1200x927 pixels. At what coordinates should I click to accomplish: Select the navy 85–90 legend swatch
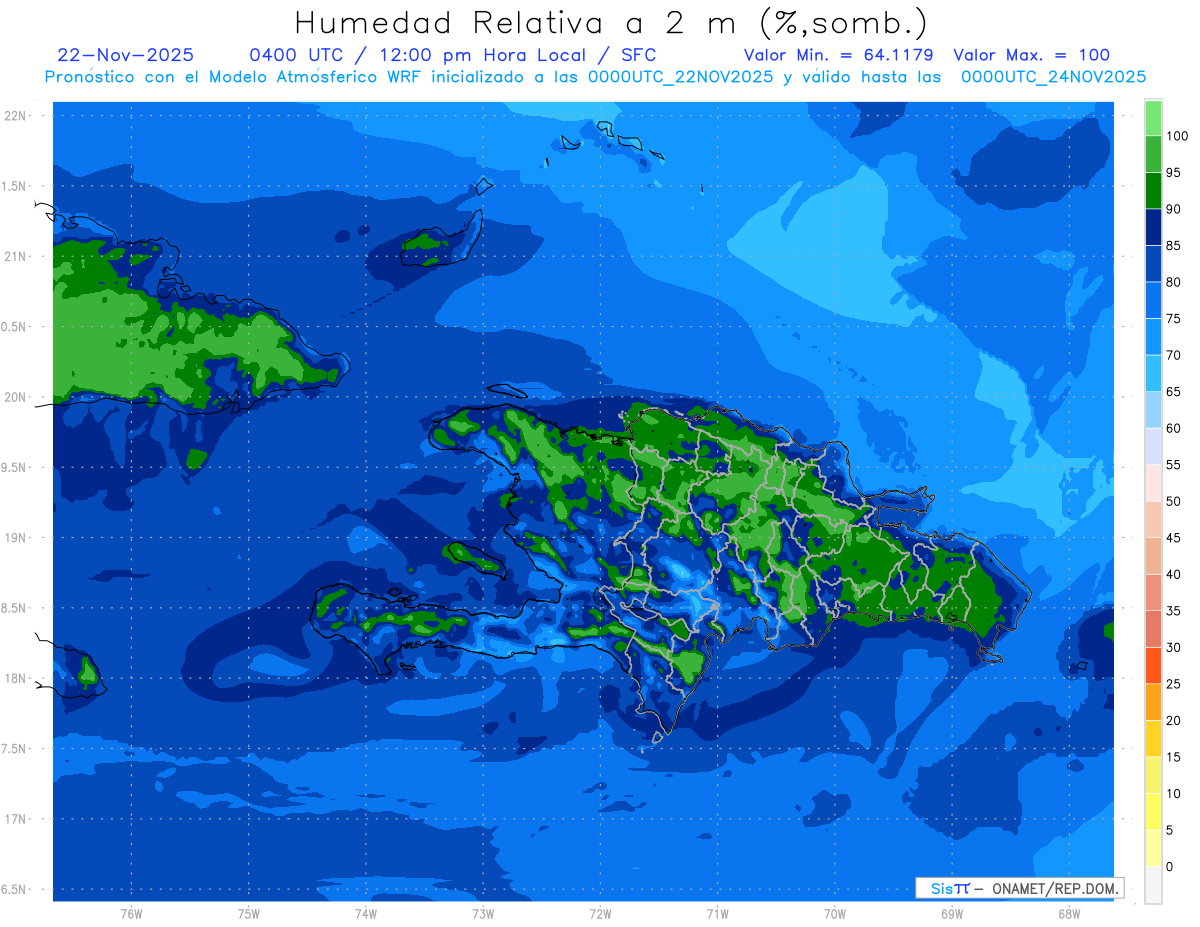(1153, 227)
